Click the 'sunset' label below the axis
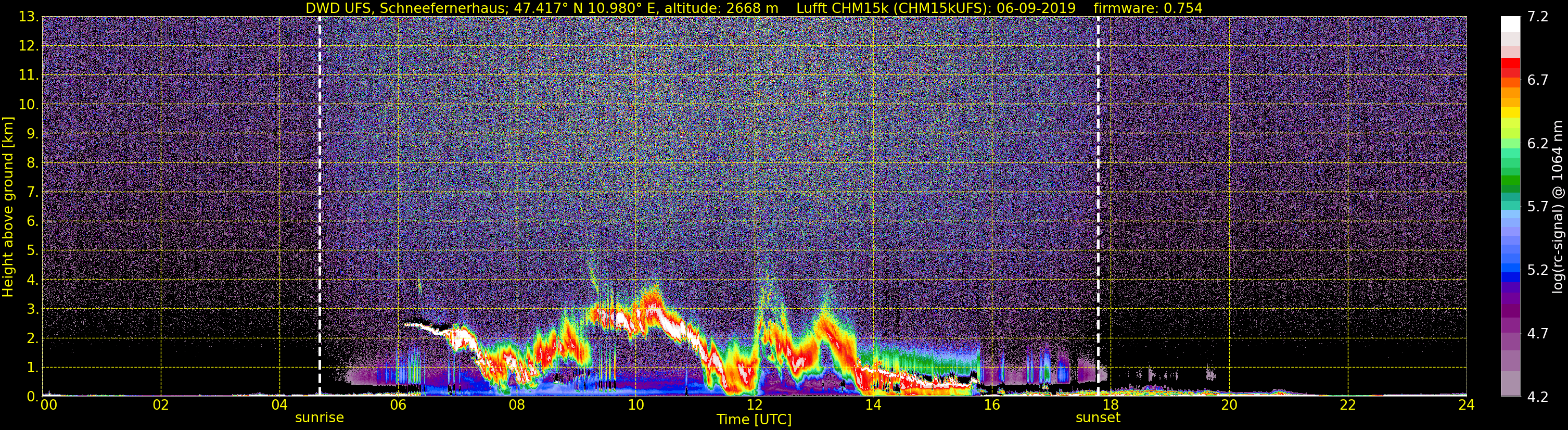The image size is (1568, 430). click(1098, 418)
